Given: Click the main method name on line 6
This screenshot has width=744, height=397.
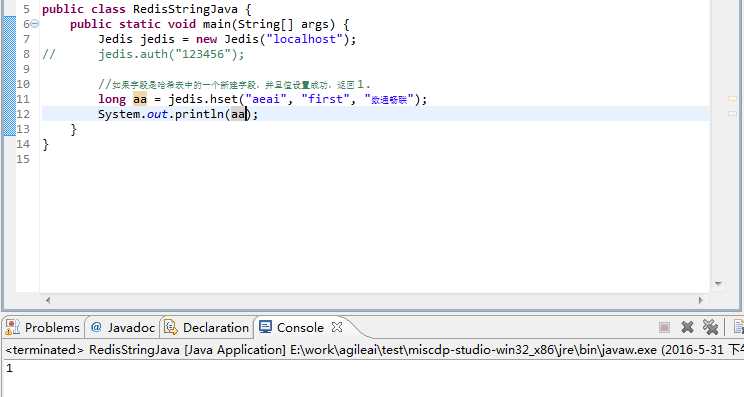Looking at the screenshot, I should coord(217,24).
